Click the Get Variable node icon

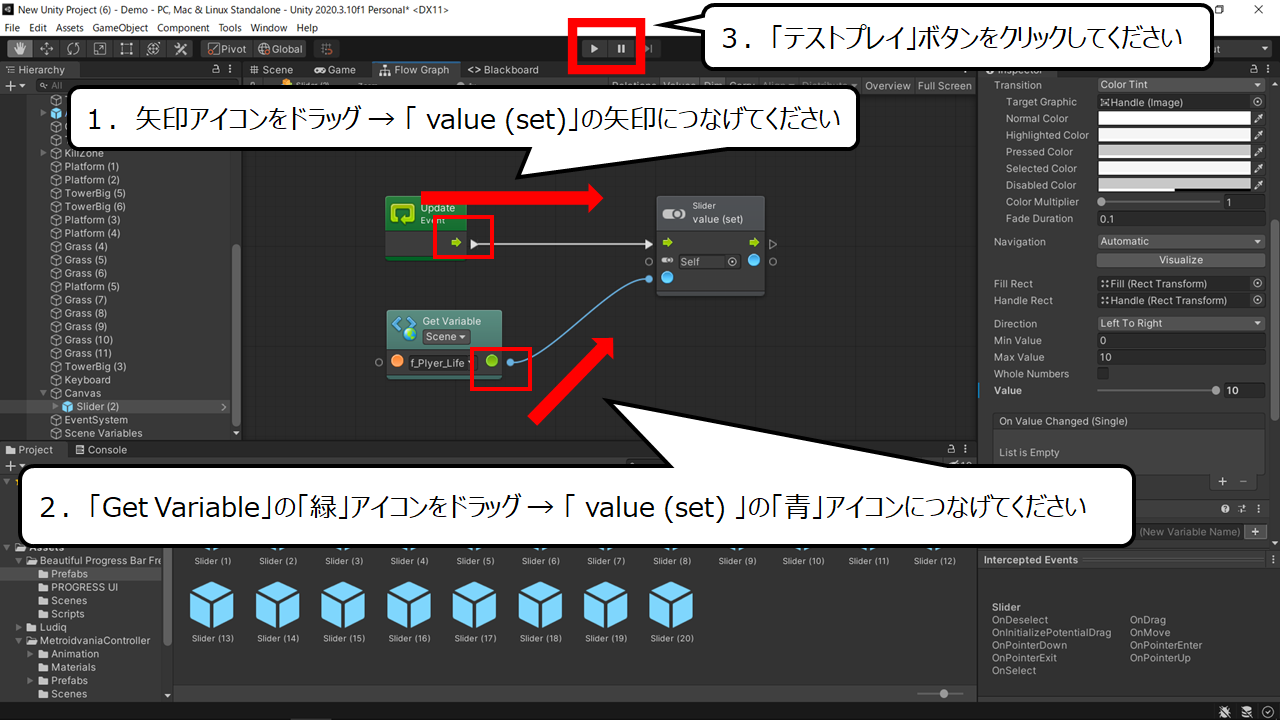pyautogui.click(x=404, y=327)
